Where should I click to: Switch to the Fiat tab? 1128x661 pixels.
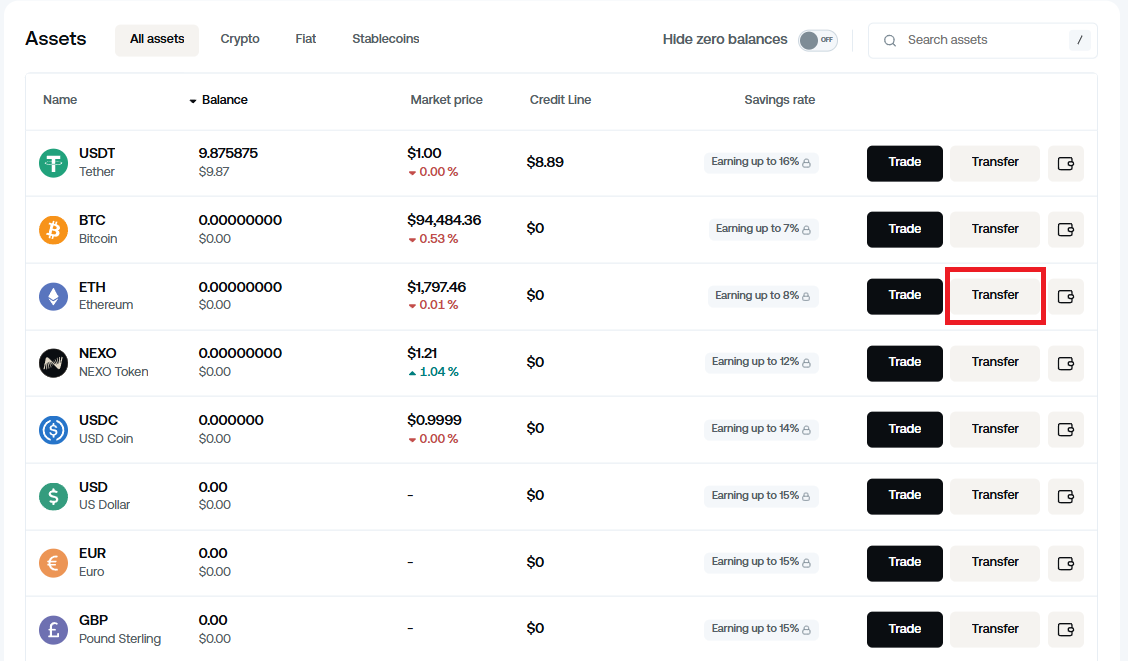pyautogui.click(x=306, y=39)
